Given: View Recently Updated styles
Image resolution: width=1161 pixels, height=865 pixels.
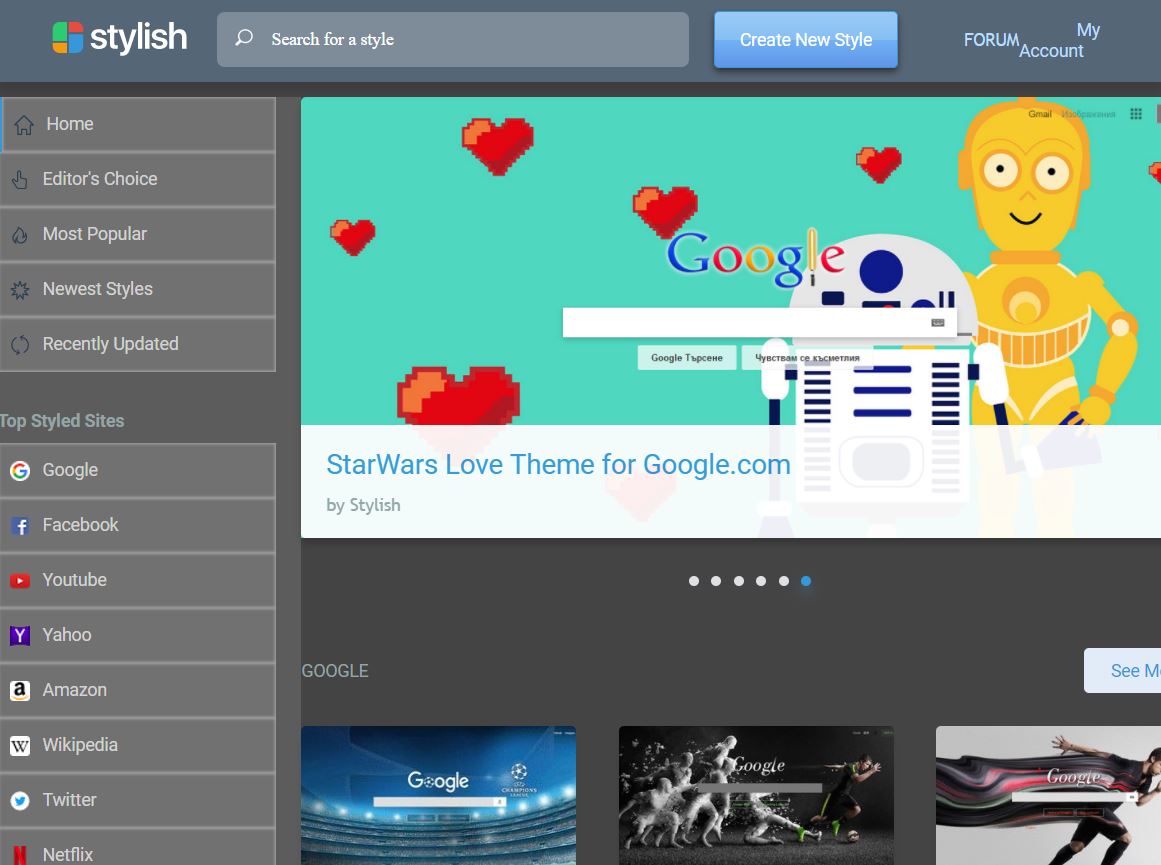Looking at the screenshot, I should tap(138, 344).
